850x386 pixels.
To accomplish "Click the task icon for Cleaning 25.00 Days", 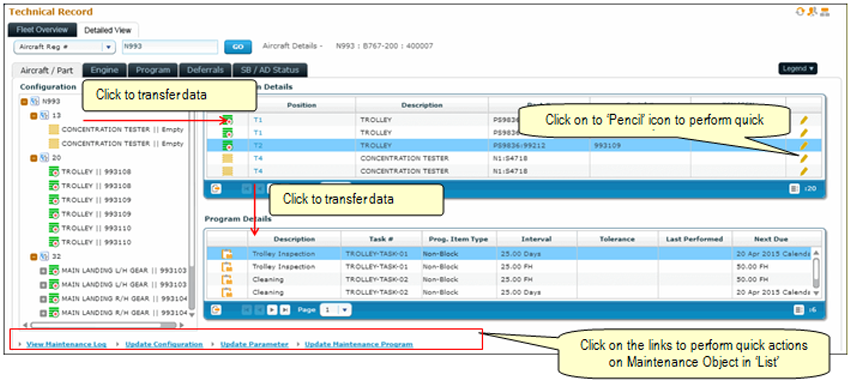I will click(227, 292).
